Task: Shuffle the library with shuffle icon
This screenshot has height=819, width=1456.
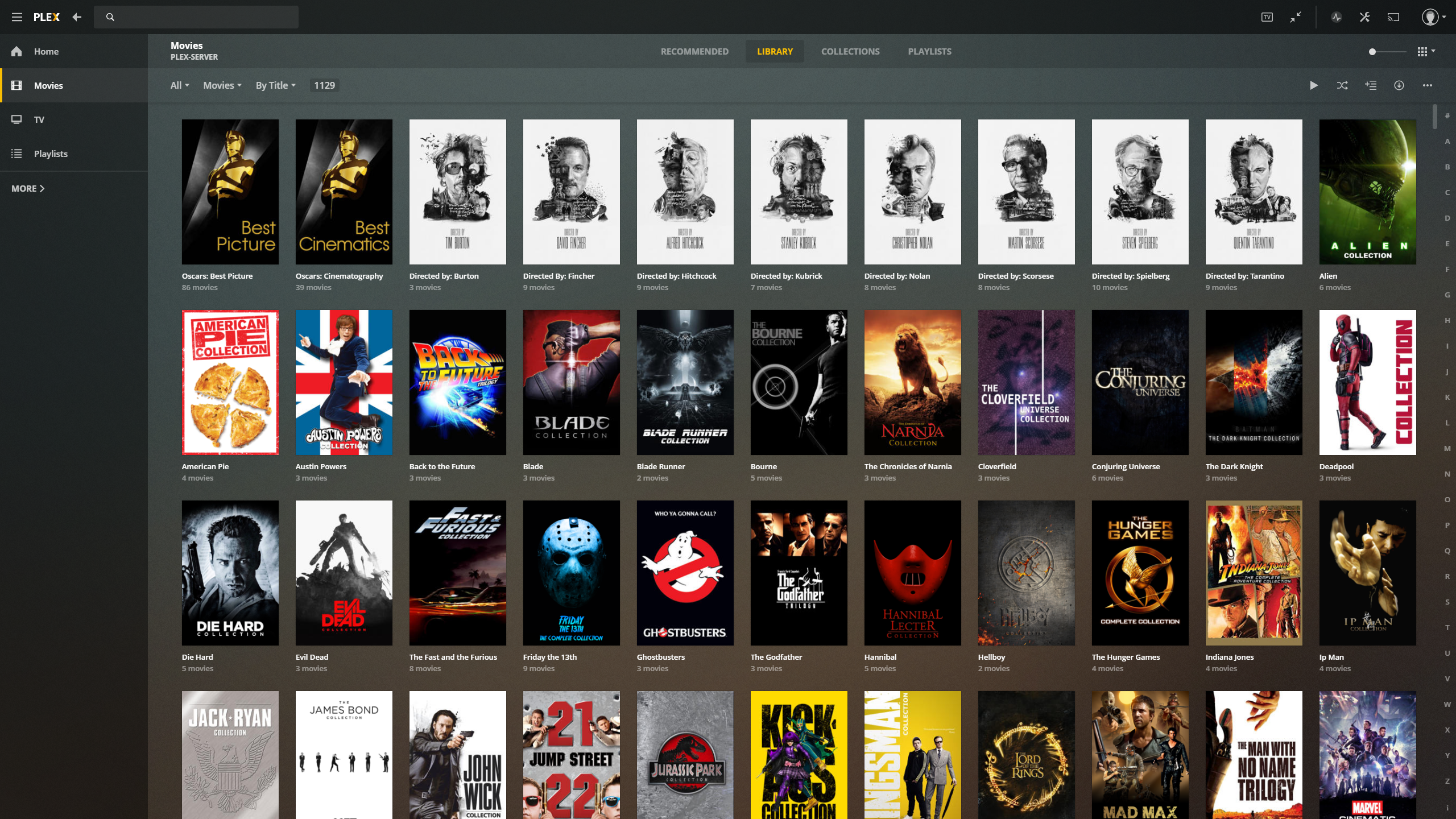Action: pos(1342,85)
